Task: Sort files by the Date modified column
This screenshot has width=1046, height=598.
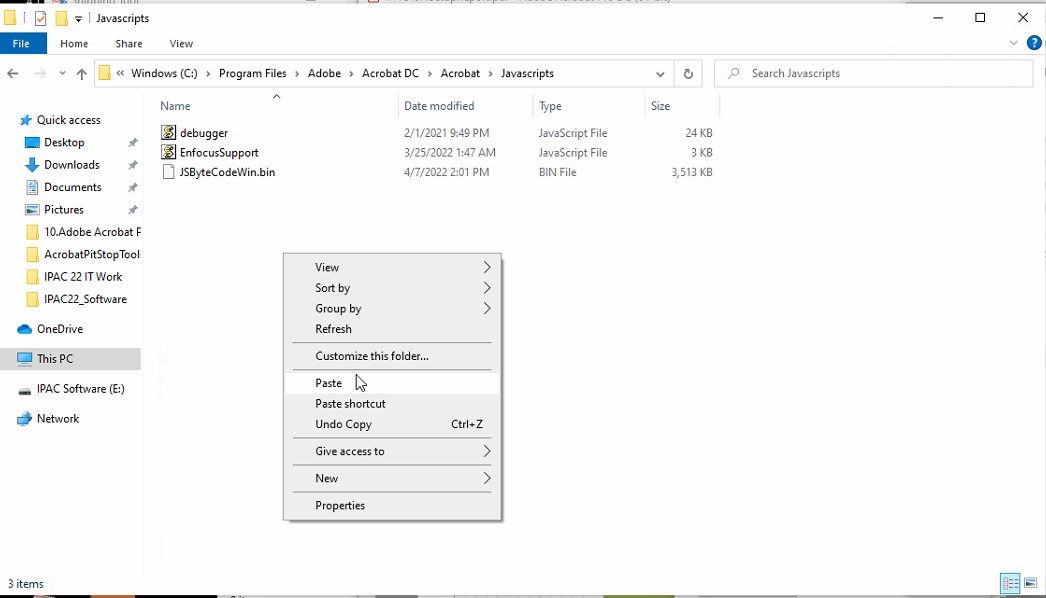Action: pos(439,106)
